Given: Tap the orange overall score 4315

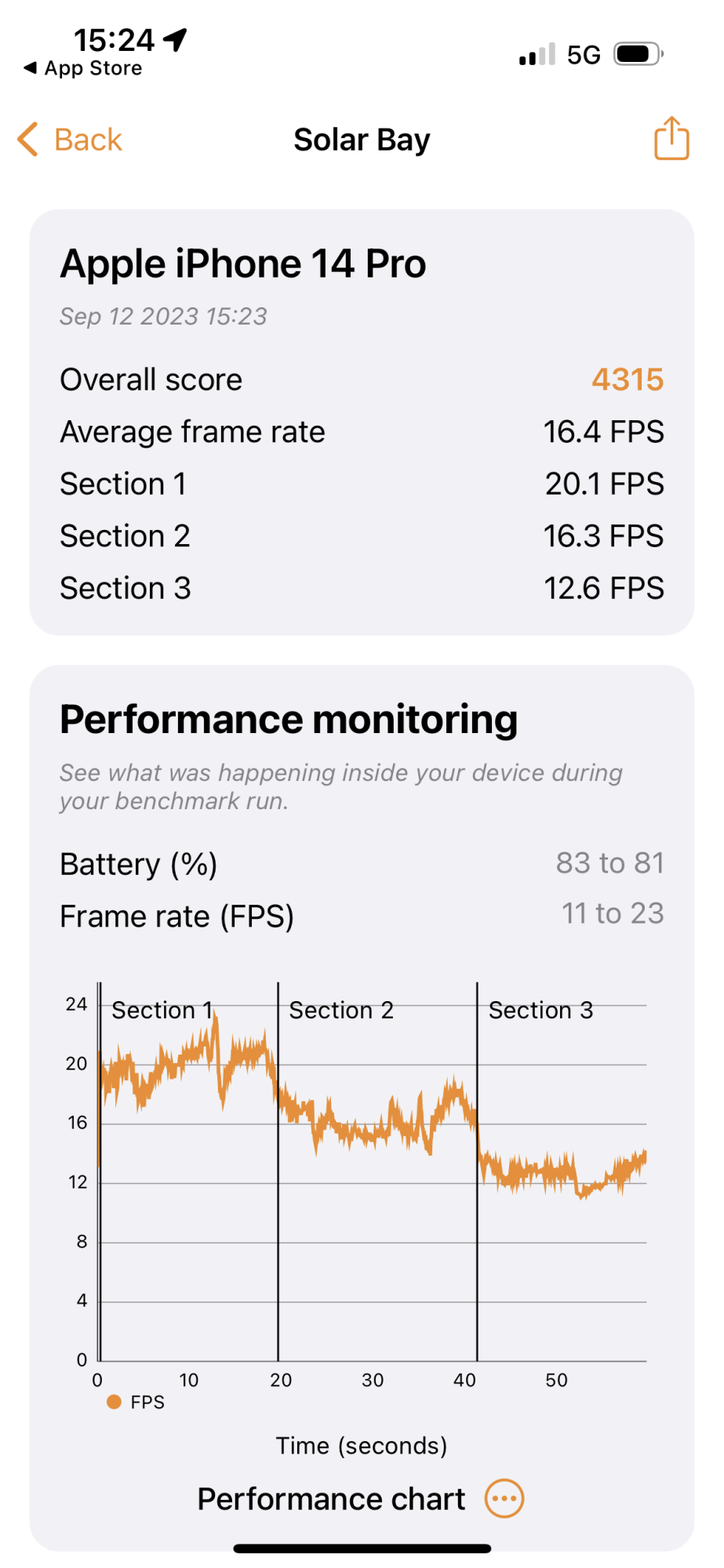Looking at the screenshot, I should point(628,379).
